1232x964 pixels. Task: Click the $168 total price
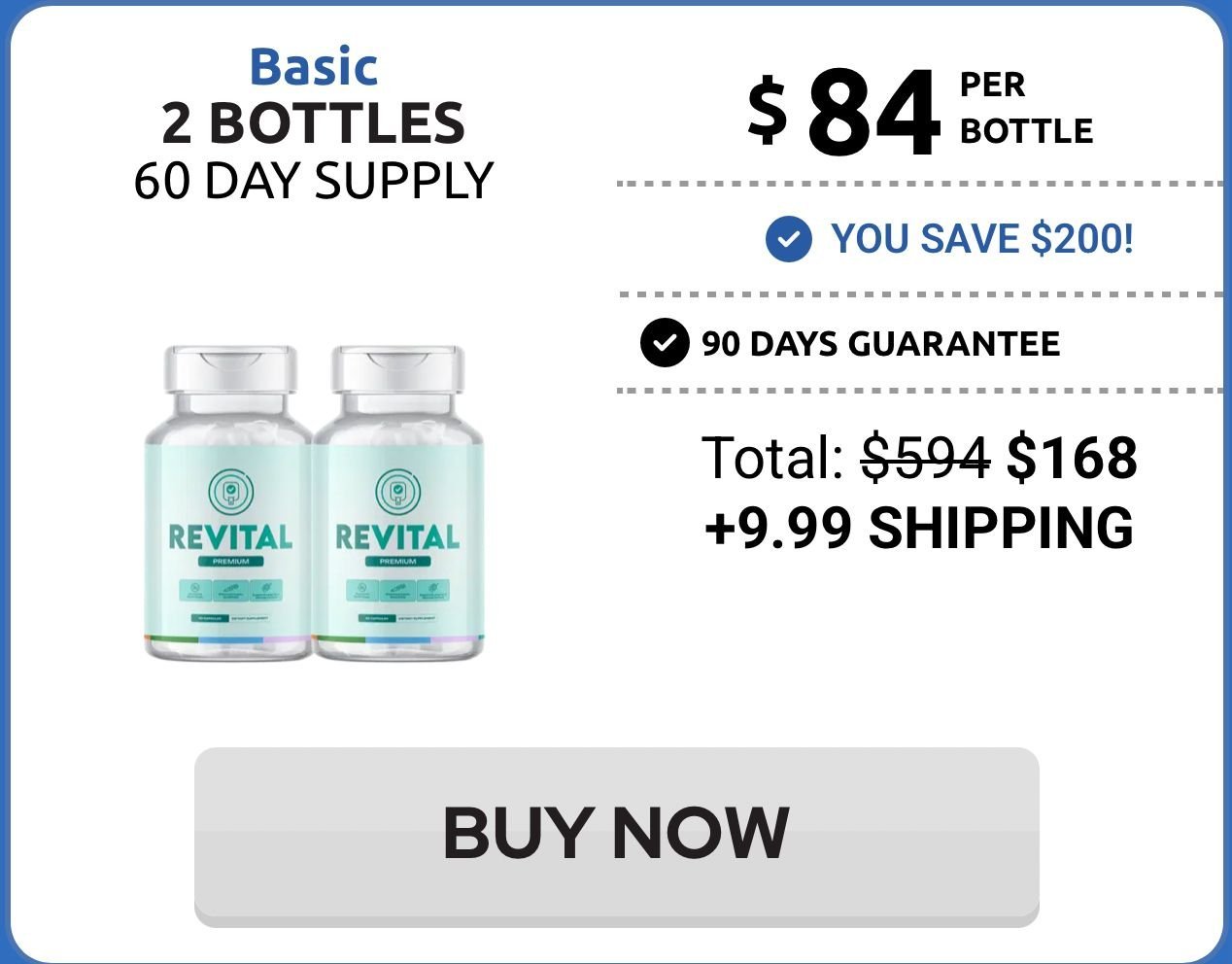(x=1072, y=458)
